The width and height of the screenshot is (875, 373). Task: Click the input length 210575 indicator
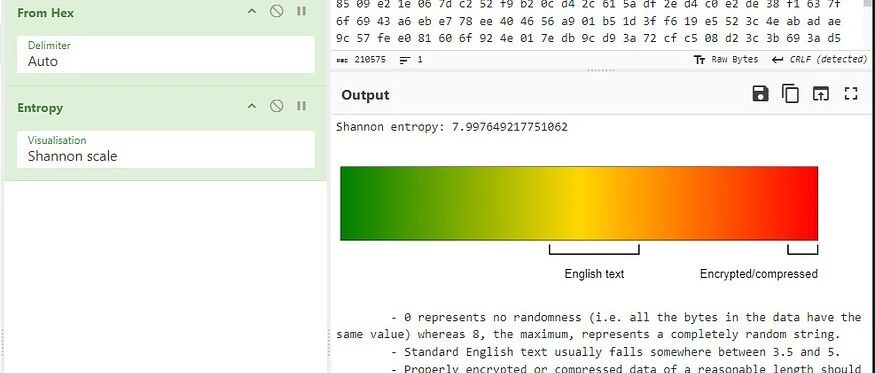pyautogui.click(x=362, y=59)
